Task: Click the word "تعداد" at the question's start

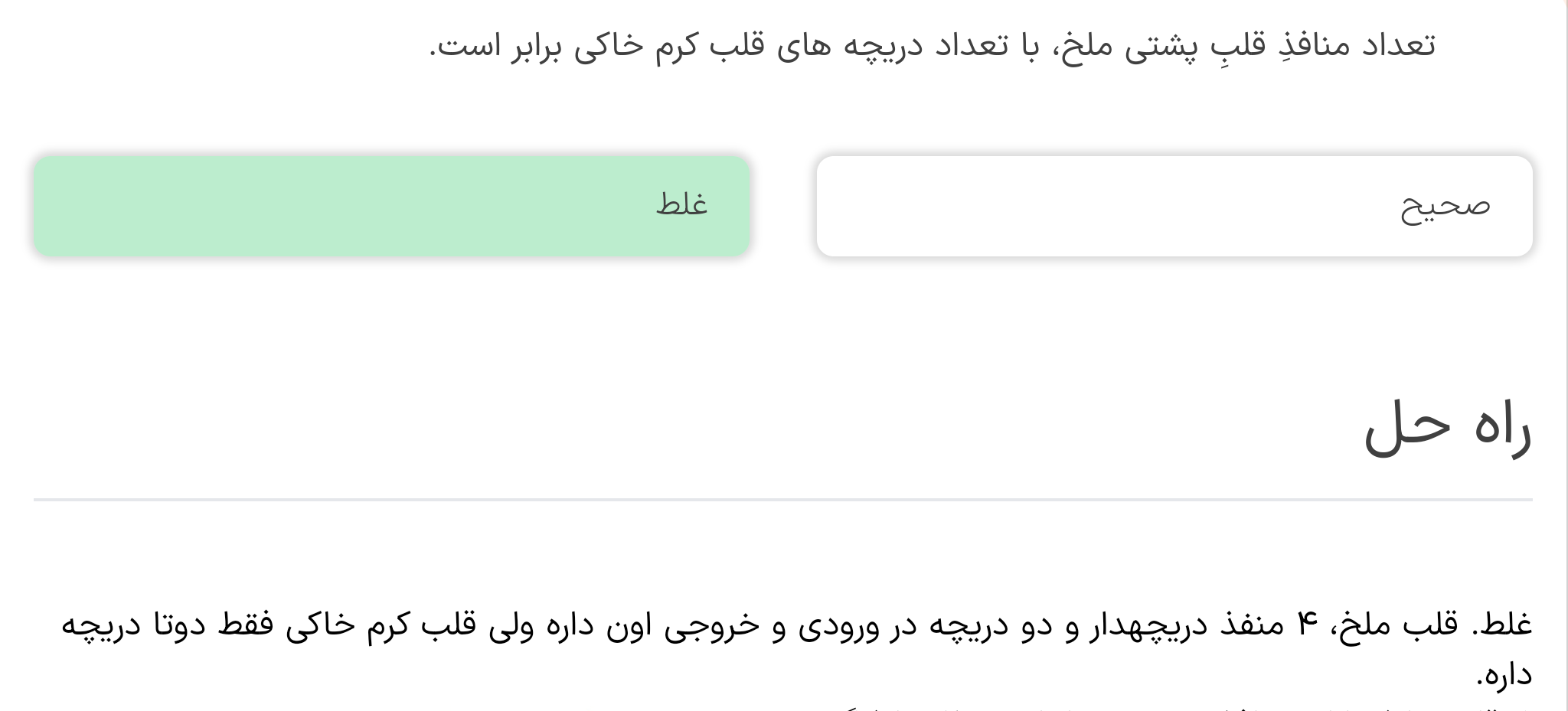Action: point(1397,45)
